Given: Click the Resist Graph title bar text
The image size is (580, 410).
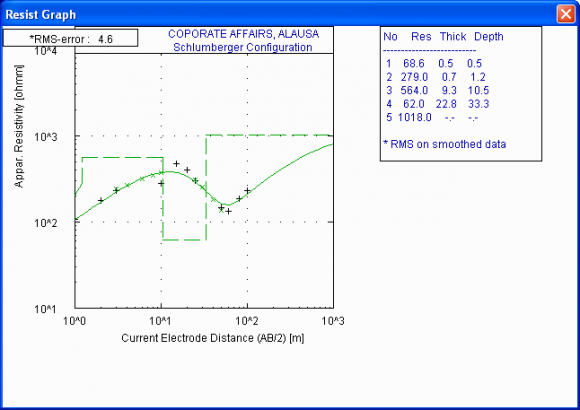Looking at the screenshot, I should coord(41,14).
